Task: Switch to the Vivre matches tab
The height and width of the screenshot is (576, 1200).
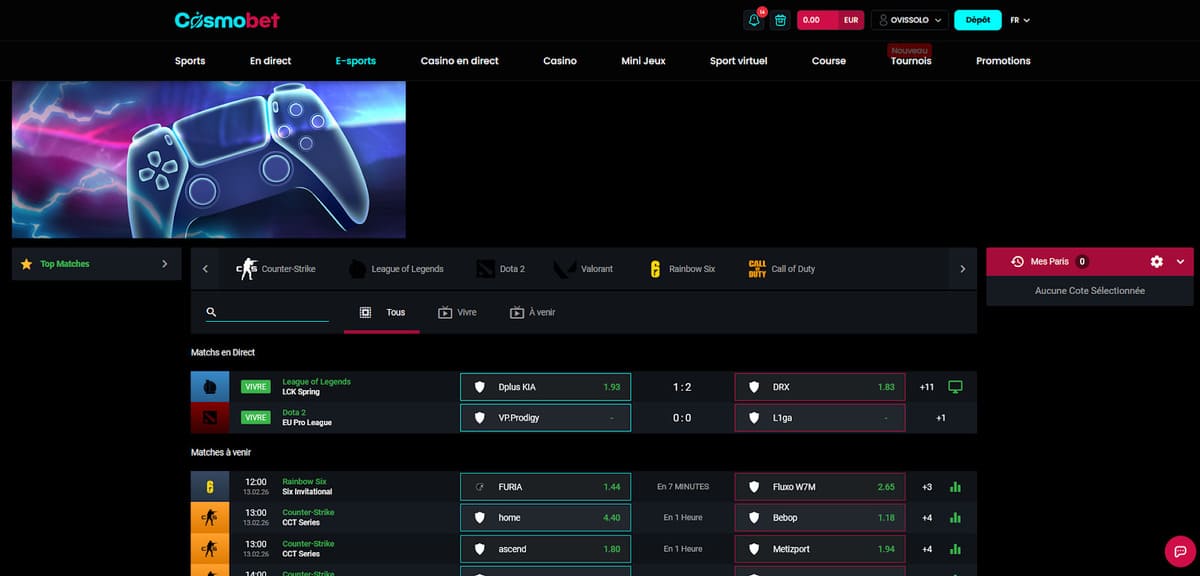Action: coord(457,312)
